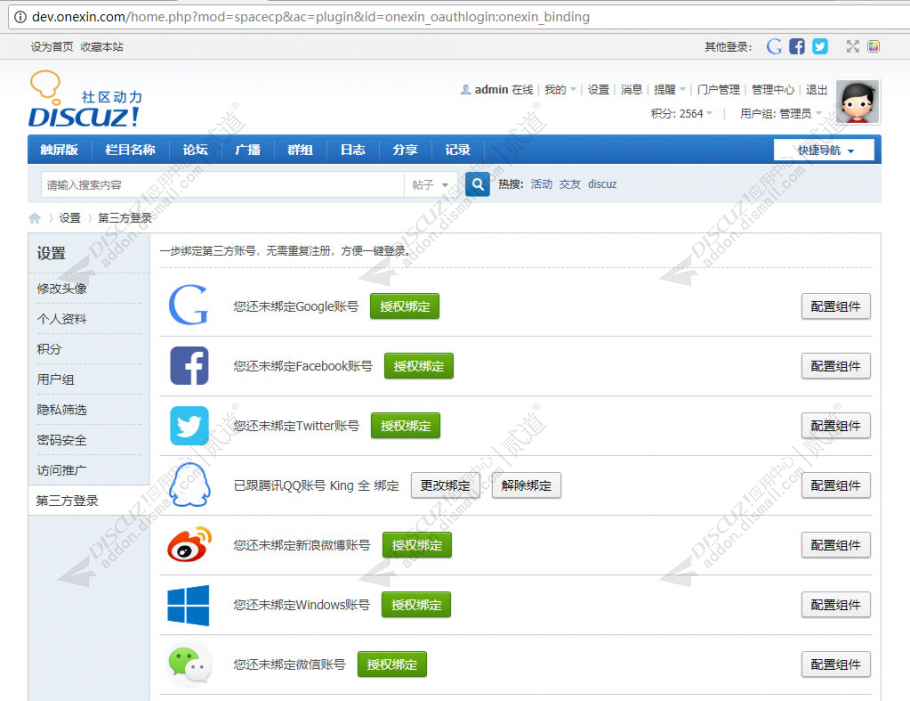Toggle the widescreen switch icon in top bar
The image size is (910, 701).
(x=853, y=46)
